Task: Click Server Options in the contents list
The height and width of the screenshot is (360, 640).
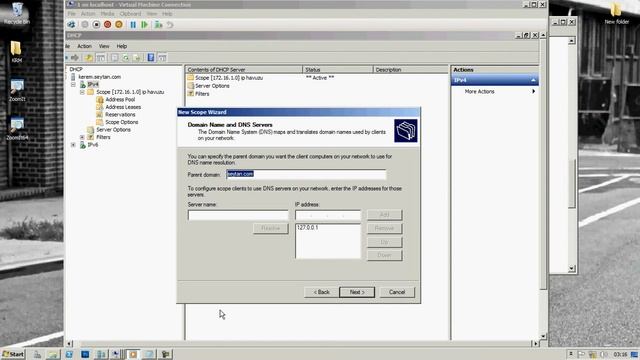Action: click(212, 86)
